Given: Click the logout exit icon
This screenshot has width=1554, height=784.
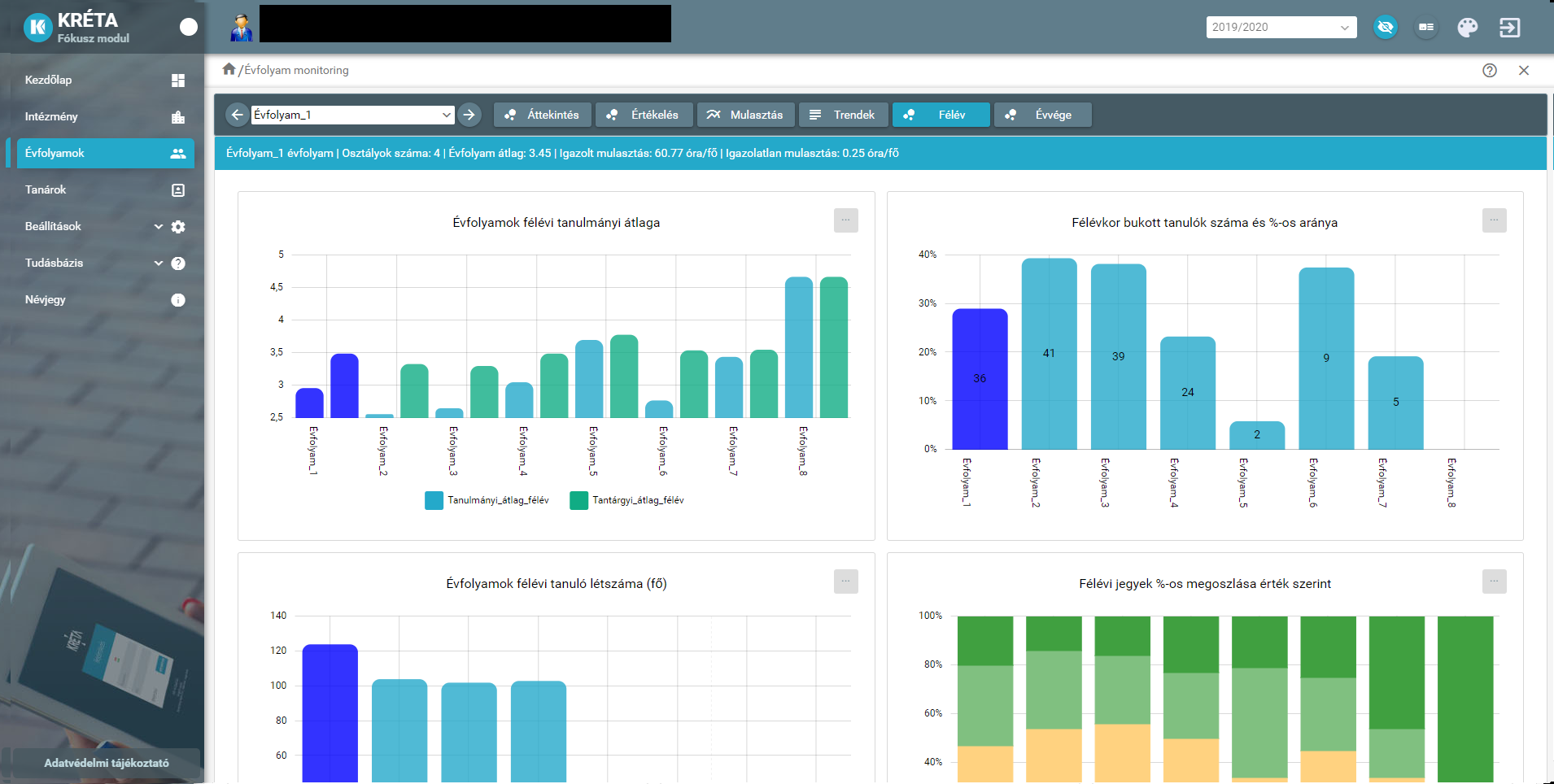Looking at the screenshot, I should pos(1509,28).
